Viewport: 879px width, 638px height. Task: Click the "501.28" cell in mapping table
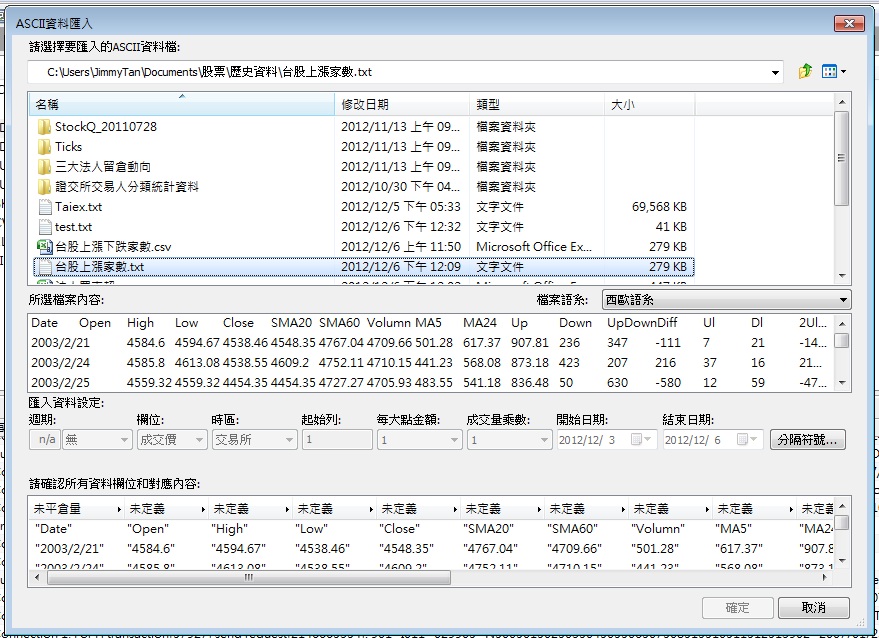655,549
